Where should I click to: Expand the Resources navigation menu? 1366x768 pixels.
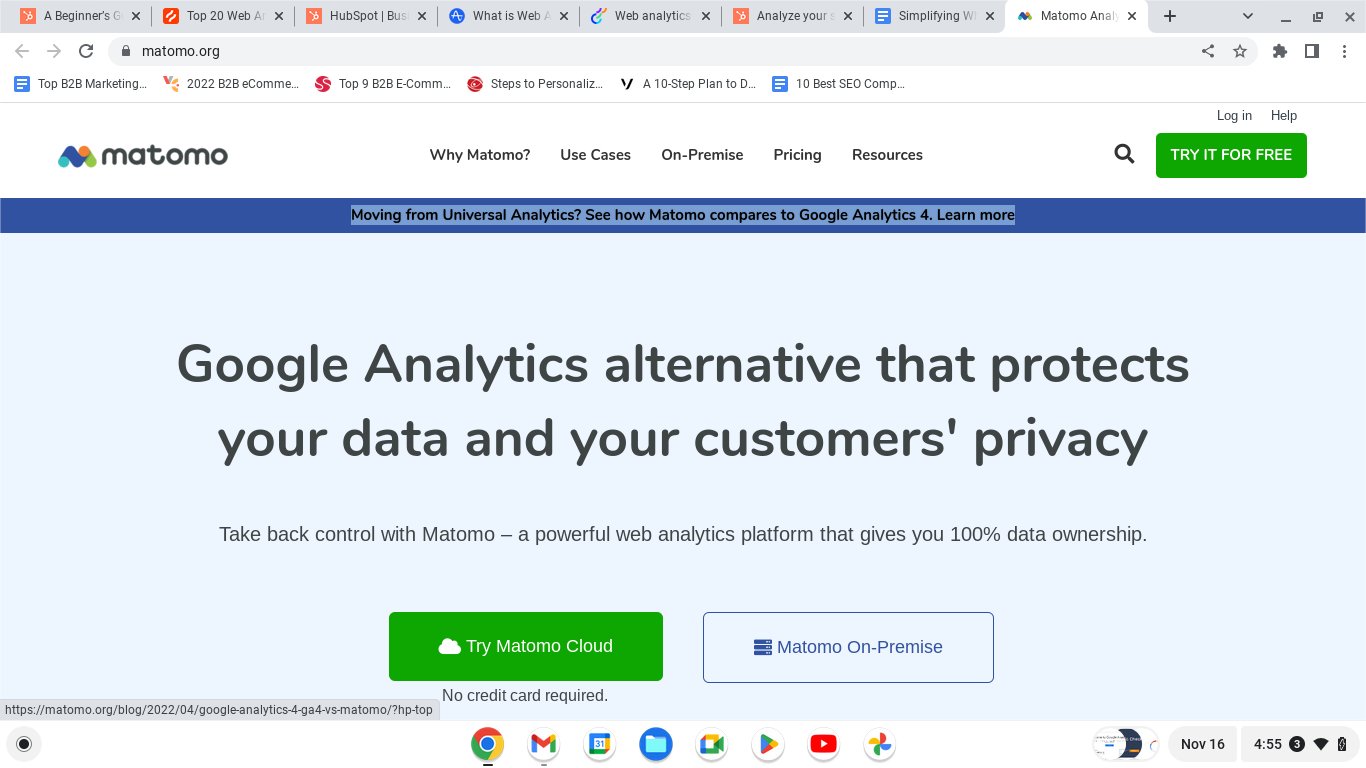887,155
